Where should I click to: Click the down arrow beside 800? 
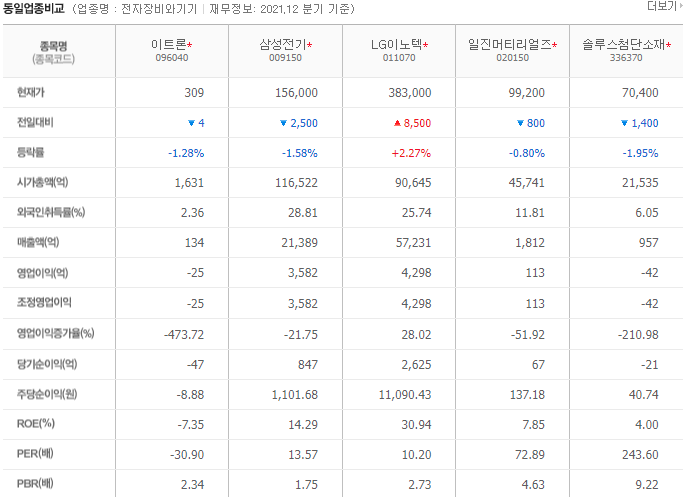point(520,123)
